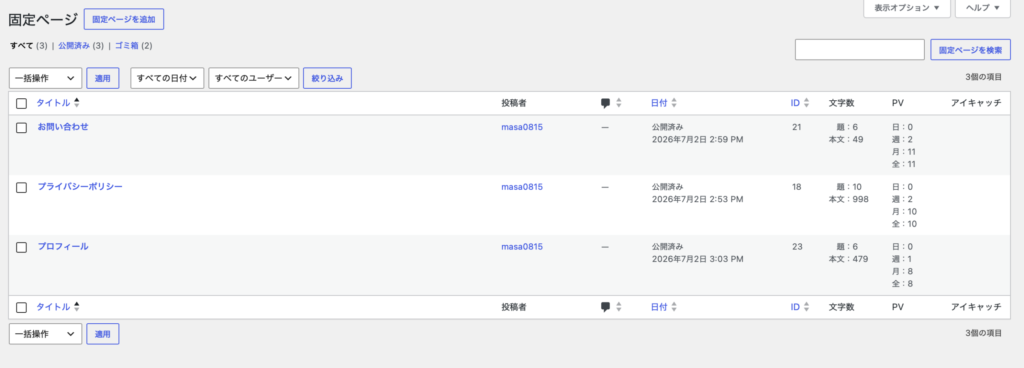The image size is (1024, 368).
Task: Click footer ID sort arrows
Action: (807, 307)
